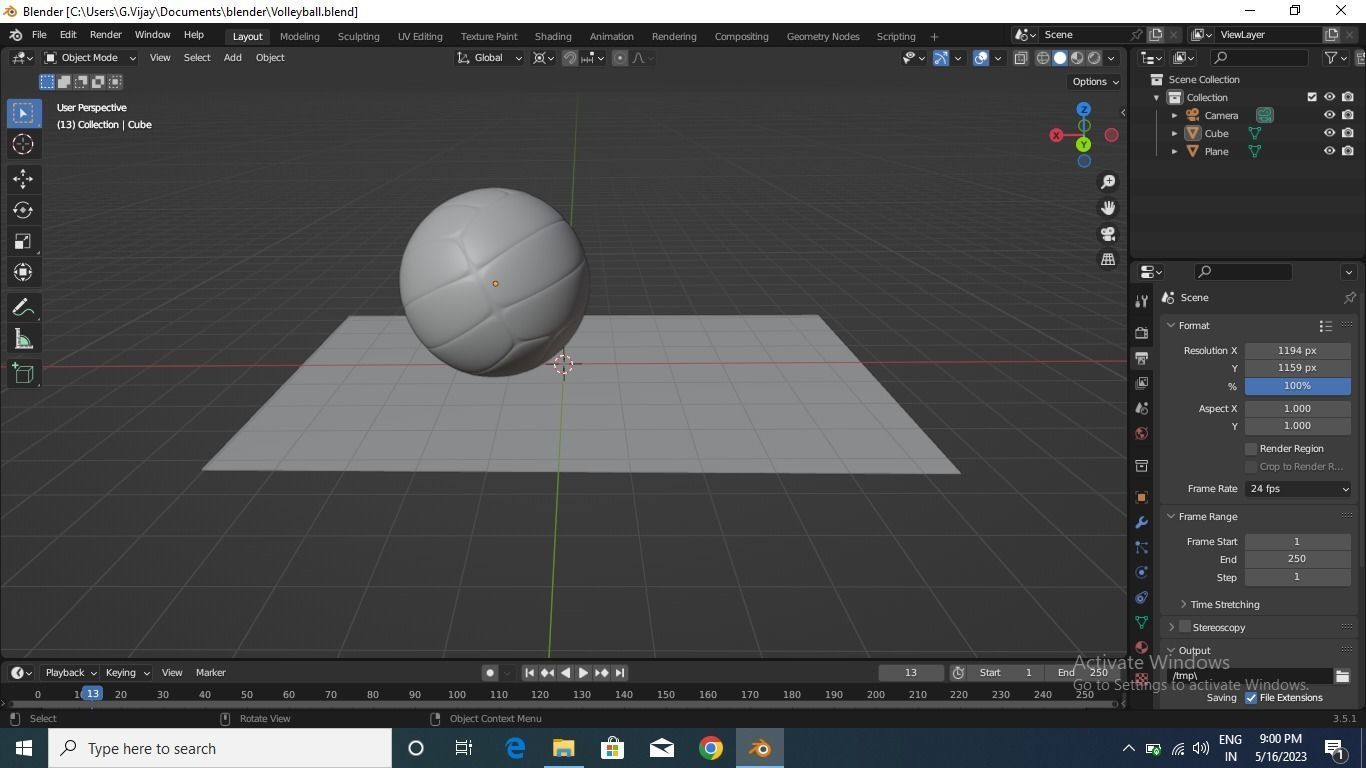Open the Physics properties tab

pos(1141,572)
